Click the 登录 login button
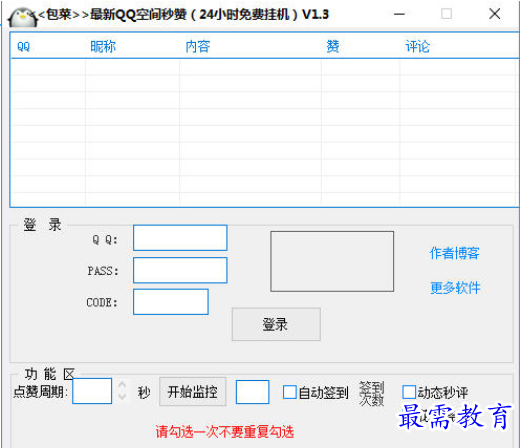This screenshot has width=520, height=448. pyautogui.click(x=276, y=324)
